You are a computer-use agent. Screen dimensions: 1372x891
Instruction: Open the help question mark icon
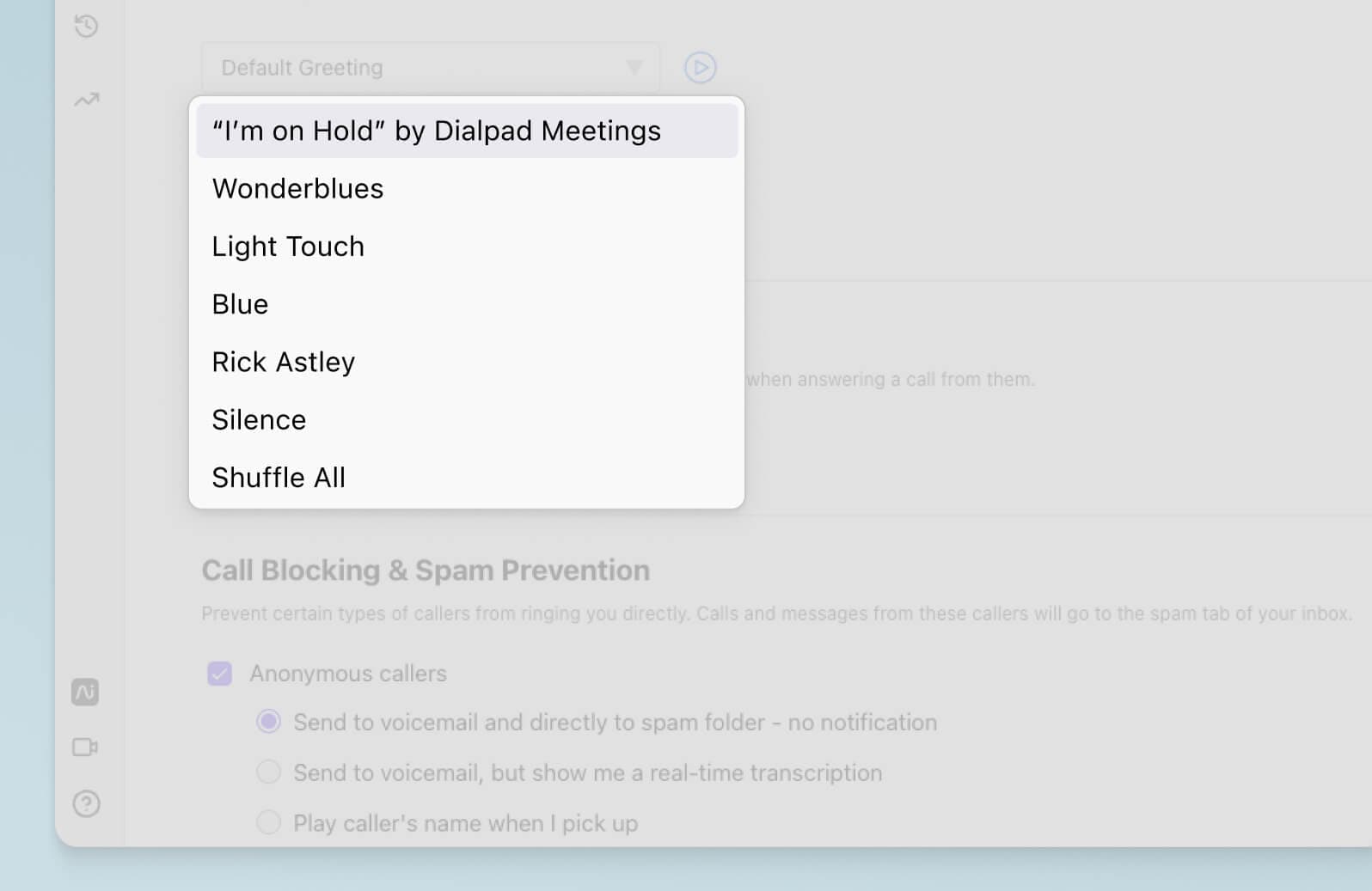pyautogui.click(x=86, y=803)
